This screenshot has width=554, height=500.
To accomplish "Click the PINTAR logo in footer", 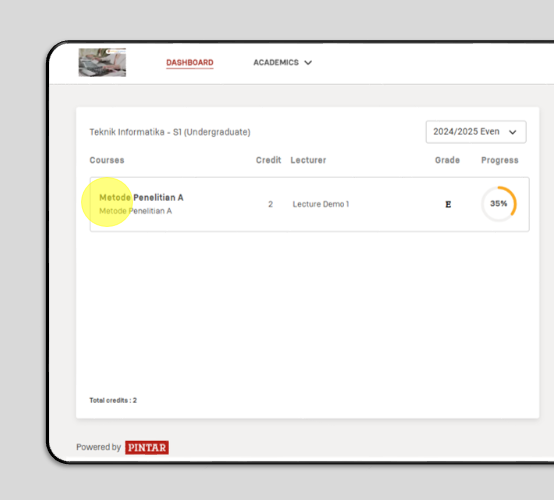I will tap(147, 447).
